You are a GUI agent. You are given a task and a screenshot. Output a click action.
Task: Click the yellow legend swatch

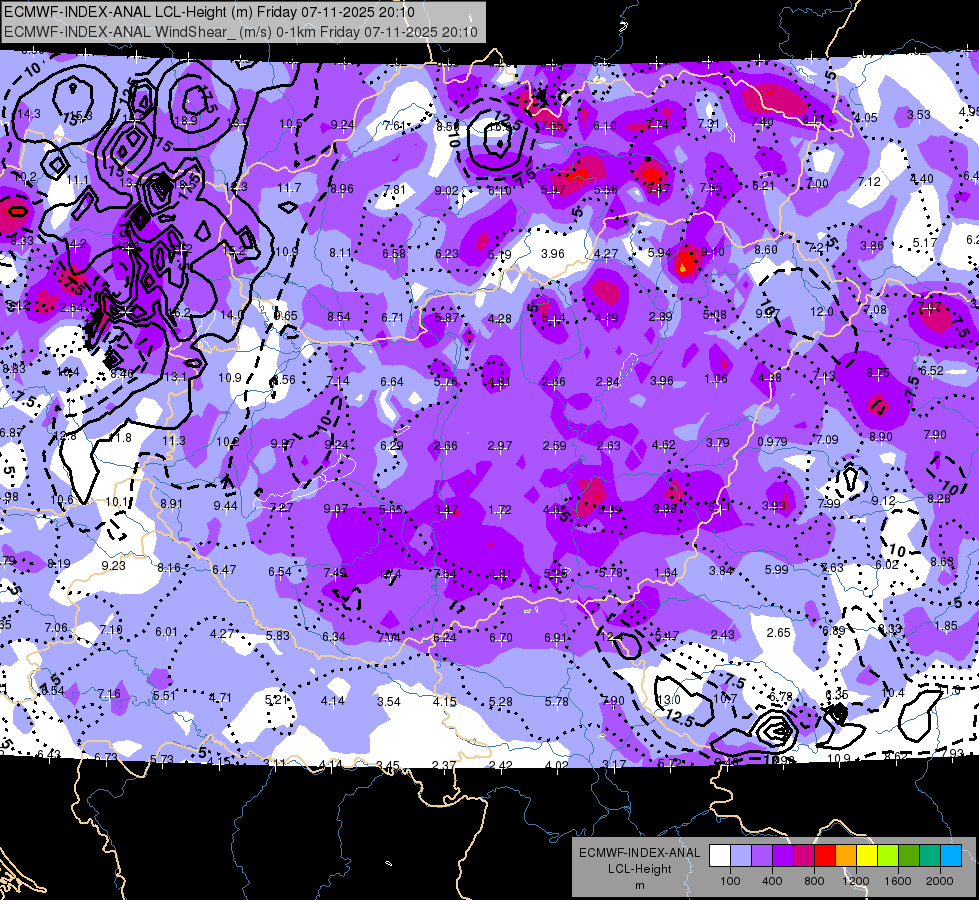tap(867, 855)
